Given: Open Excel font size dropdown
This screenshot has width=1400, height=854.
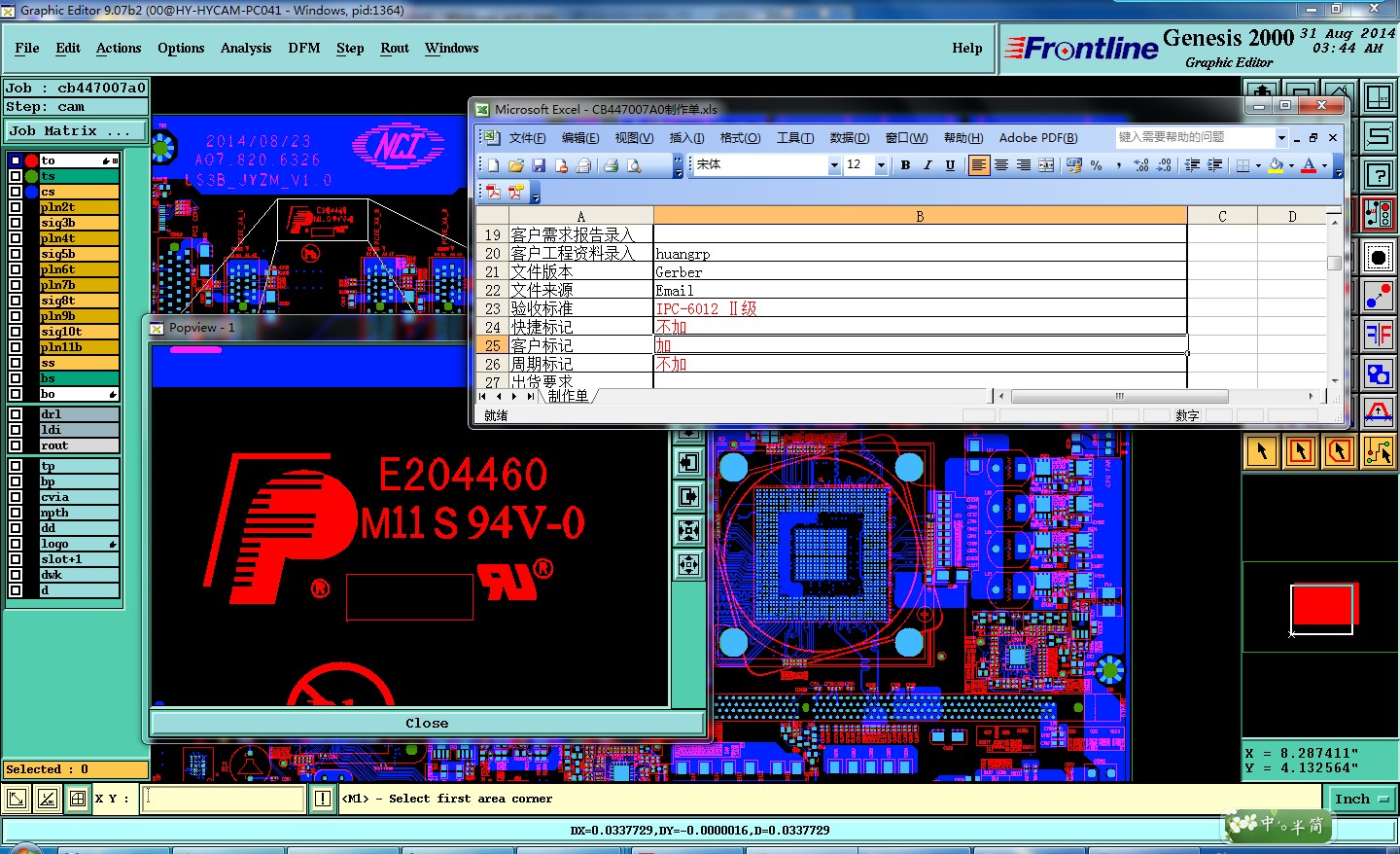Looking at the screenshot, I should [x=881, y=165].
